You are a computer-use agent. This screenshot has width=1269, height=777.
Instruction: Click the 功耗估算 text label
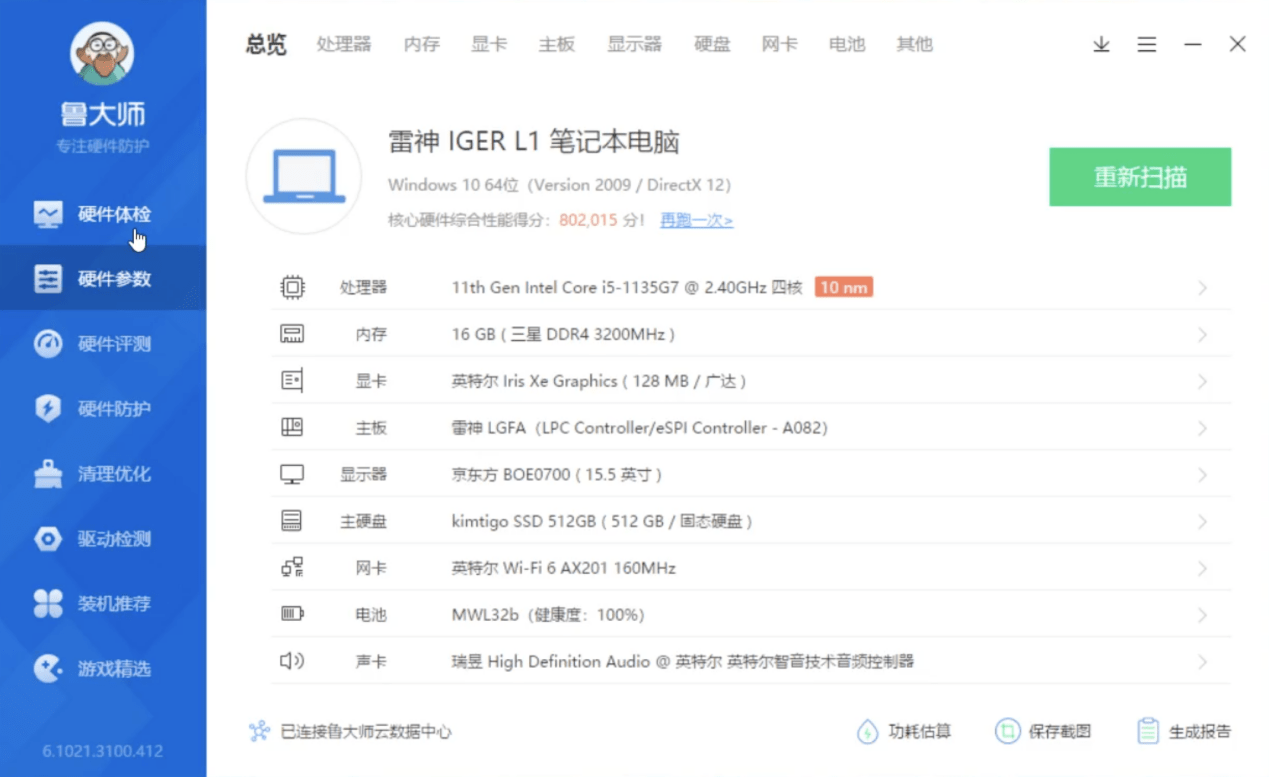920,732
